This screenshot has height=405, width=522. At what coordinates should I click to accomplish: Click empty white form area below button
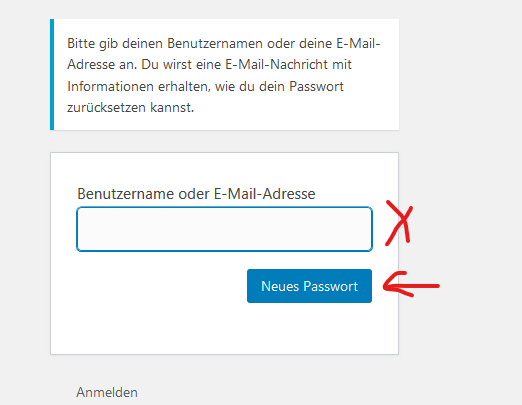click(x=224, y=328)
